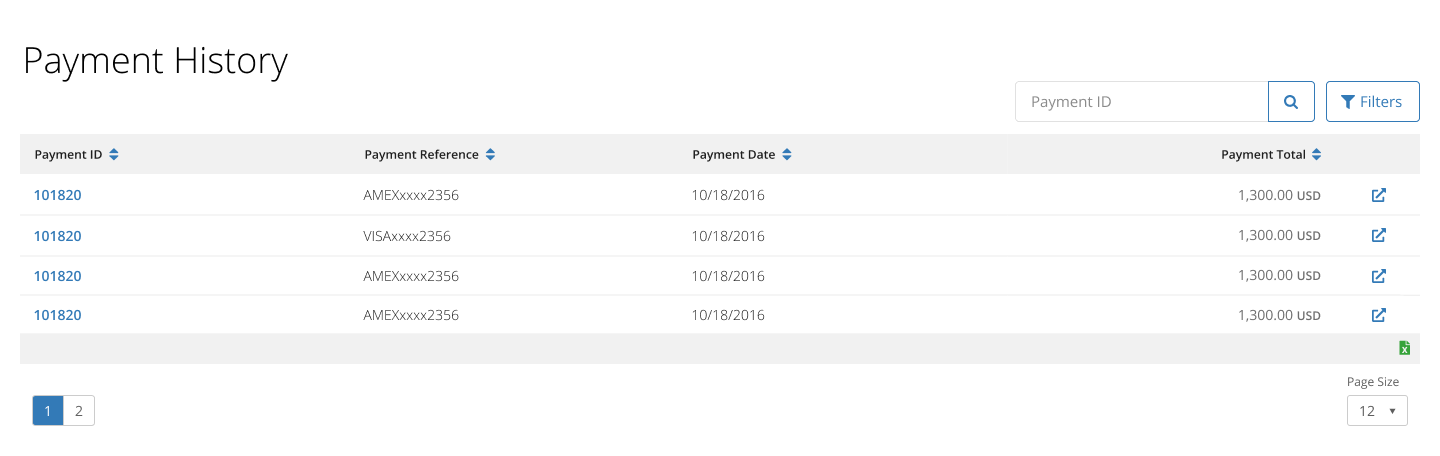
Task: Open external link icon in third payment row
Action: pos(1378,276)
